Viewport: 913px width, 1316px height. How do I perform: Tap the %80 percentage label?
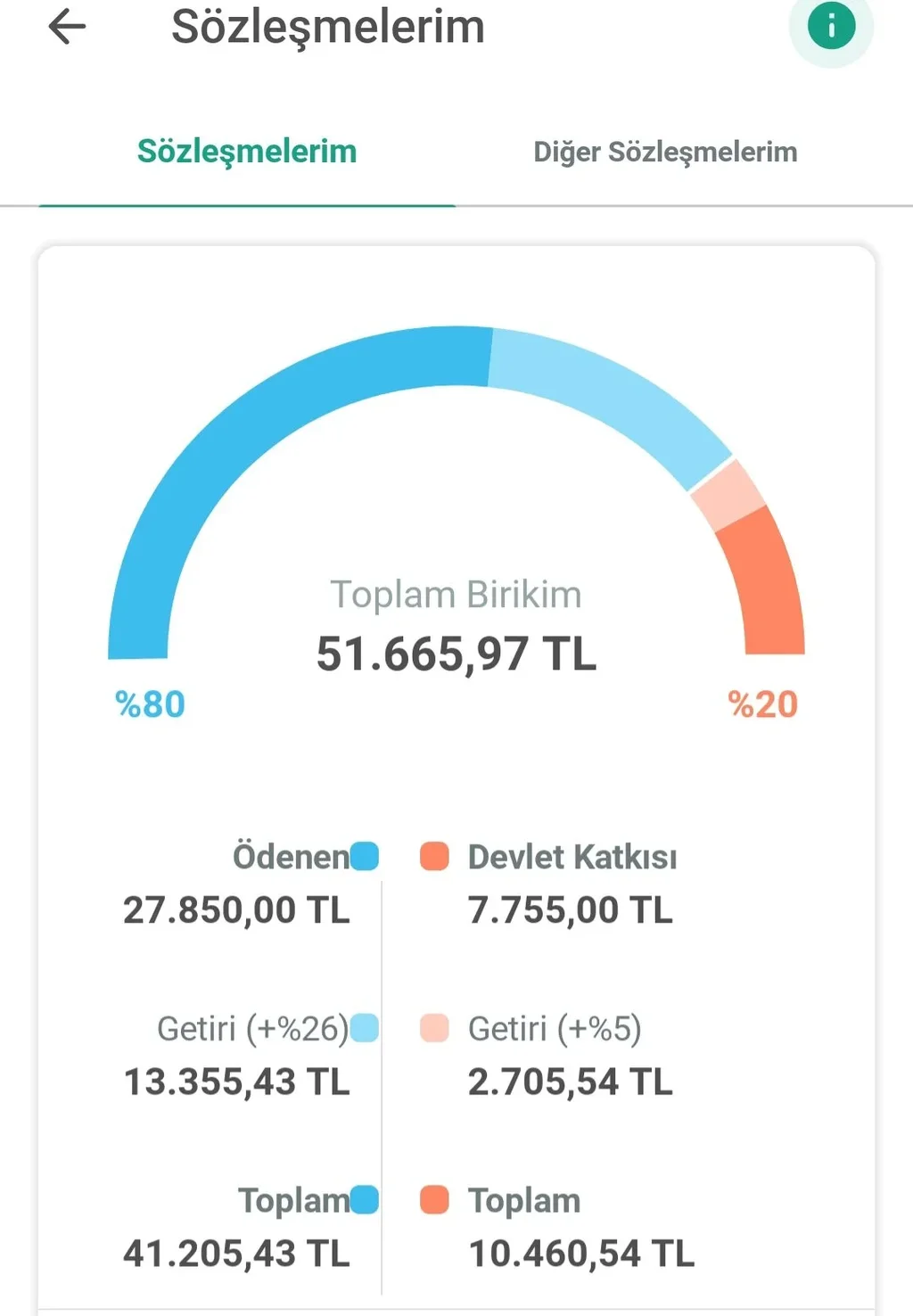(150, 704)
